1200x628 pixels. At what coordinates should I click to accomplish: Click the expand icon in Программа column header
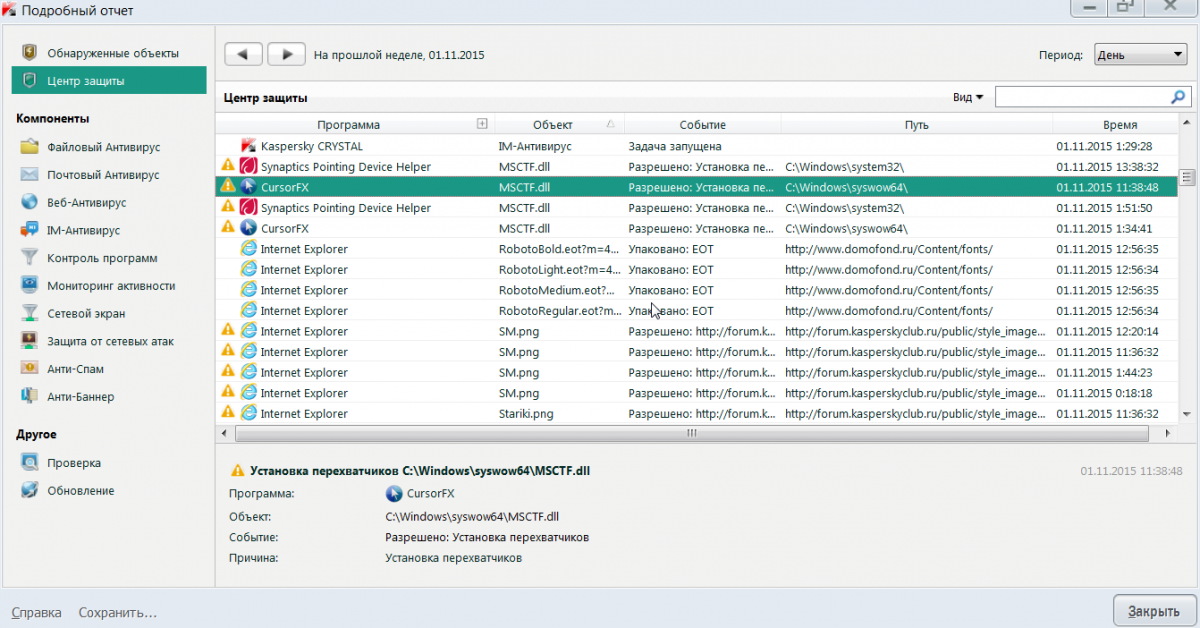pyautogui.click(x=482, y=124)
